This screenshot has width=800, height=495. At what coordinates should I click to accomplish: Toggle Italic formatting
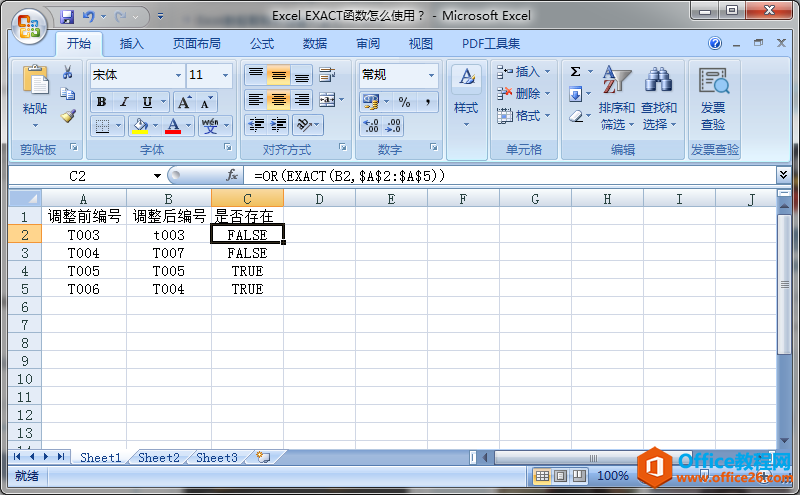click(x=124, y=102)
